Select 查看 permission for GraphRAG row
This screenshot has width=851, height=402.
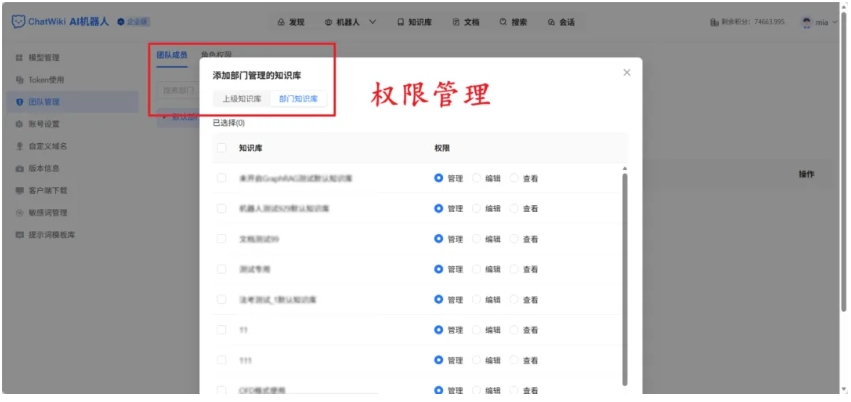coord(515,178)
